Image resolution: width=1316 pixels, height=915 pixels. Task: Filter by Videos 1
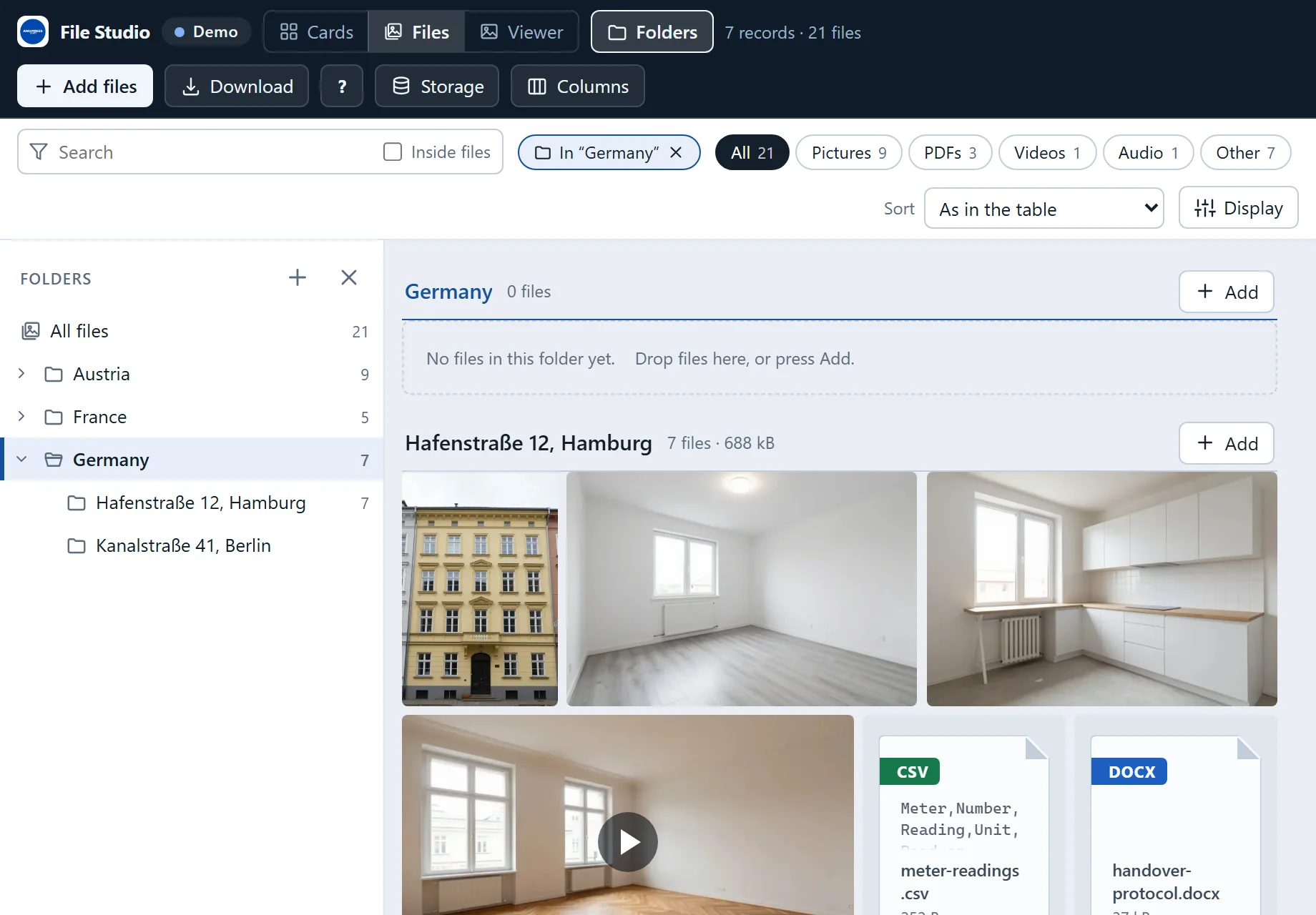click(x=1048, y=152)
